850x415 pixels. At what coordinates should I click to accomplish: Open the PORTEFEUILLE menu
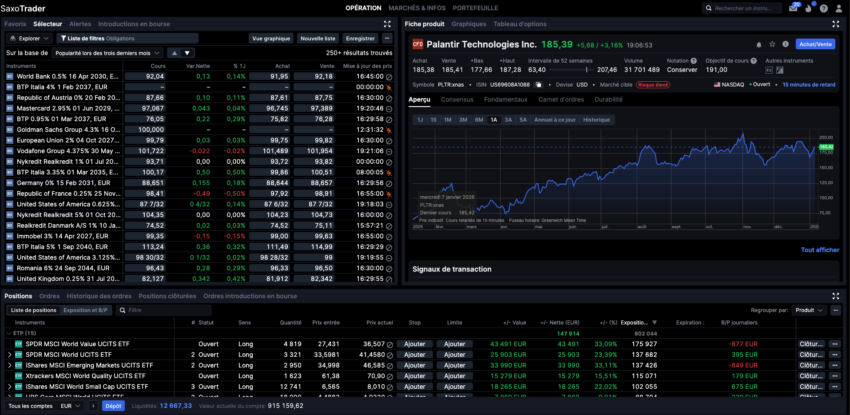tap(475, 8)
